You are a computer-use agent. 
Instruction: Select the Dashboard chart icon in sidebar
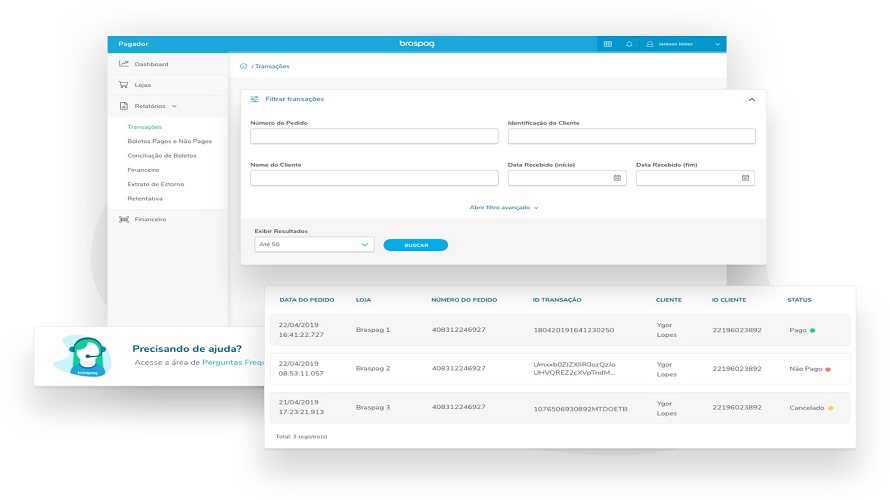(x=123, y=64)
